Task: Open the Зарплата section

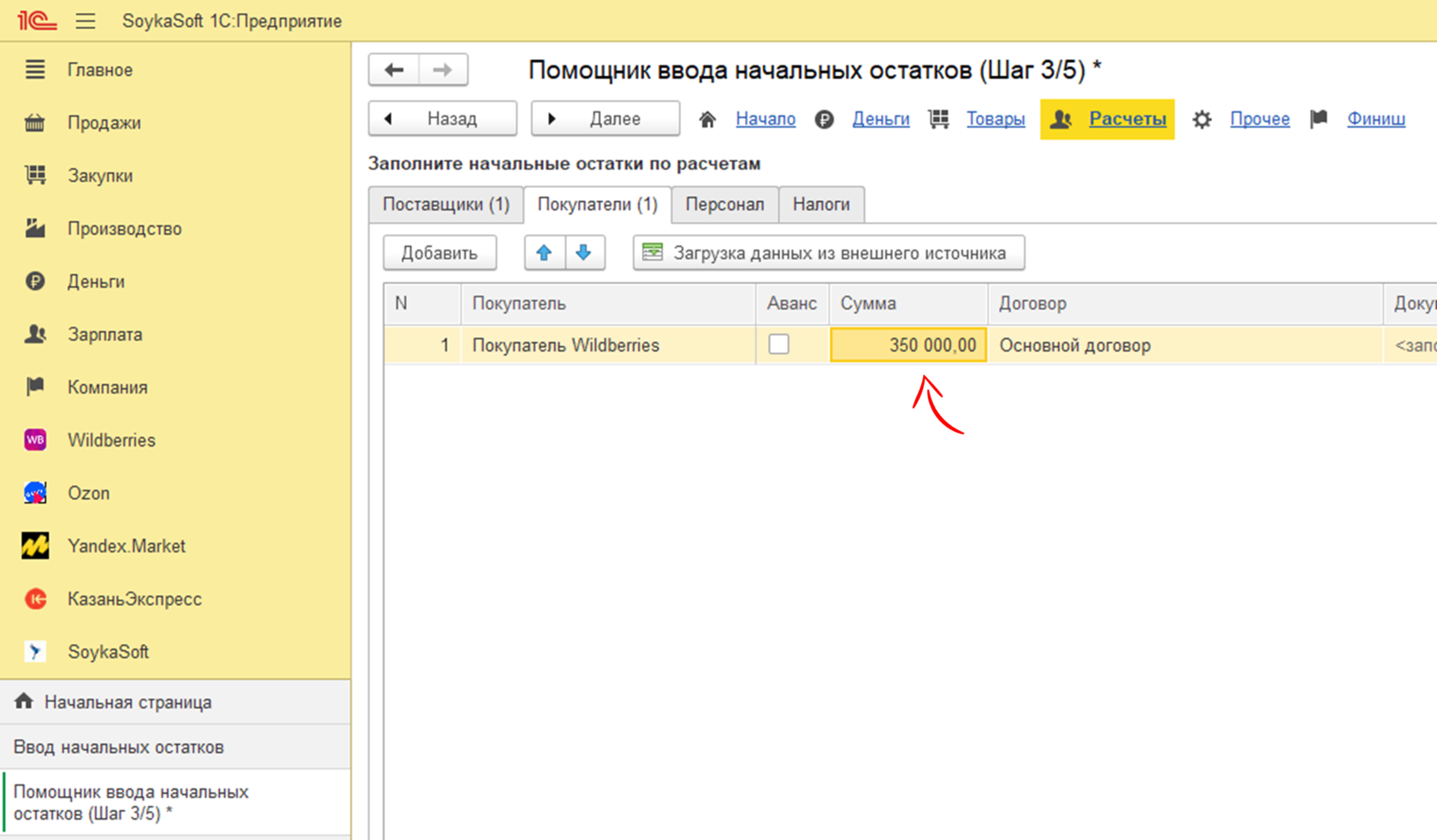Action: click(x=105, y=334)
